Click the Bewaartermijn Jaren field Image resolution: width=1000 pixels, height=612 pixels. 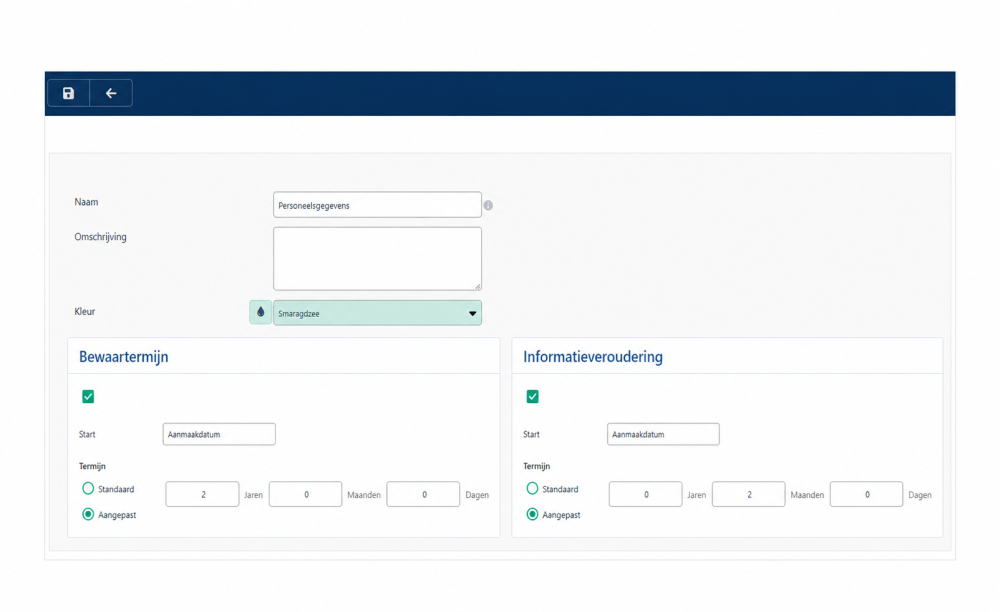point(202,494)
